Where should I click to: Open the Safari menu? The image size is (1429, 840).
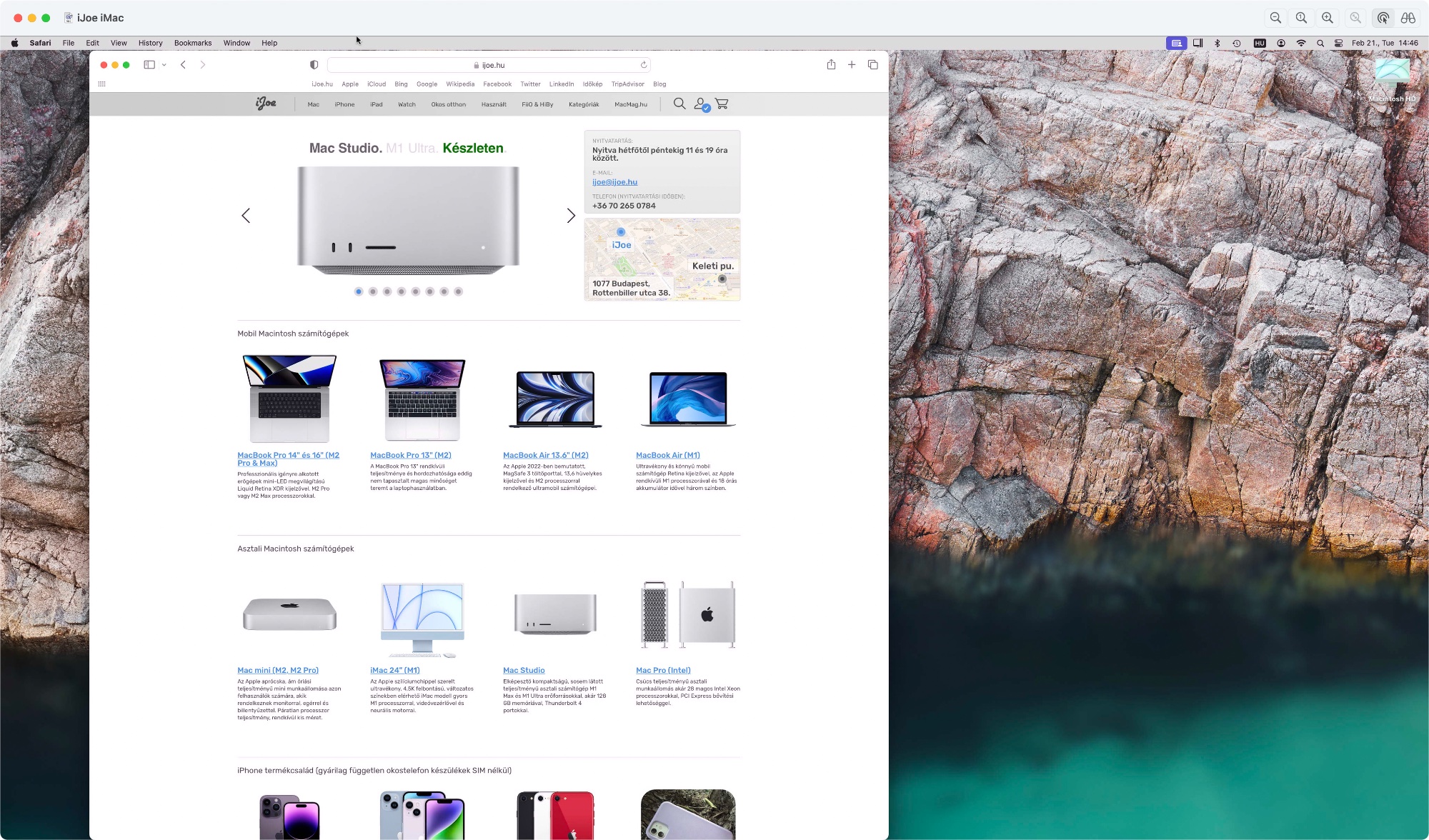(x=40, y=43)
